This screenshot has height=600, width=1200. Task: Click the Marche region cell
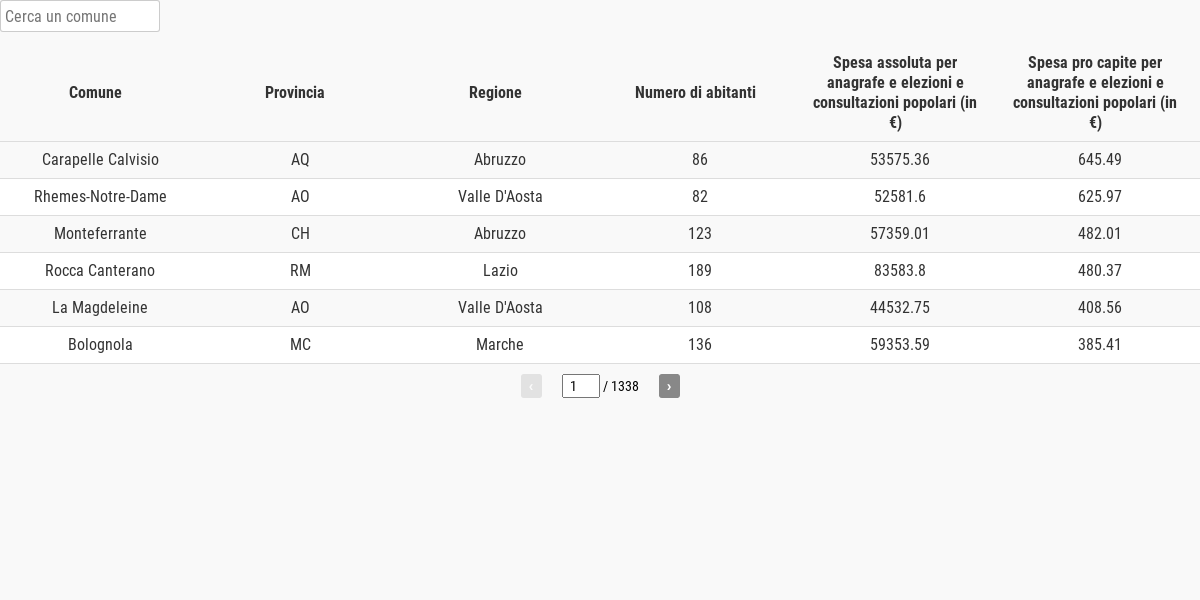coord(500,345)
